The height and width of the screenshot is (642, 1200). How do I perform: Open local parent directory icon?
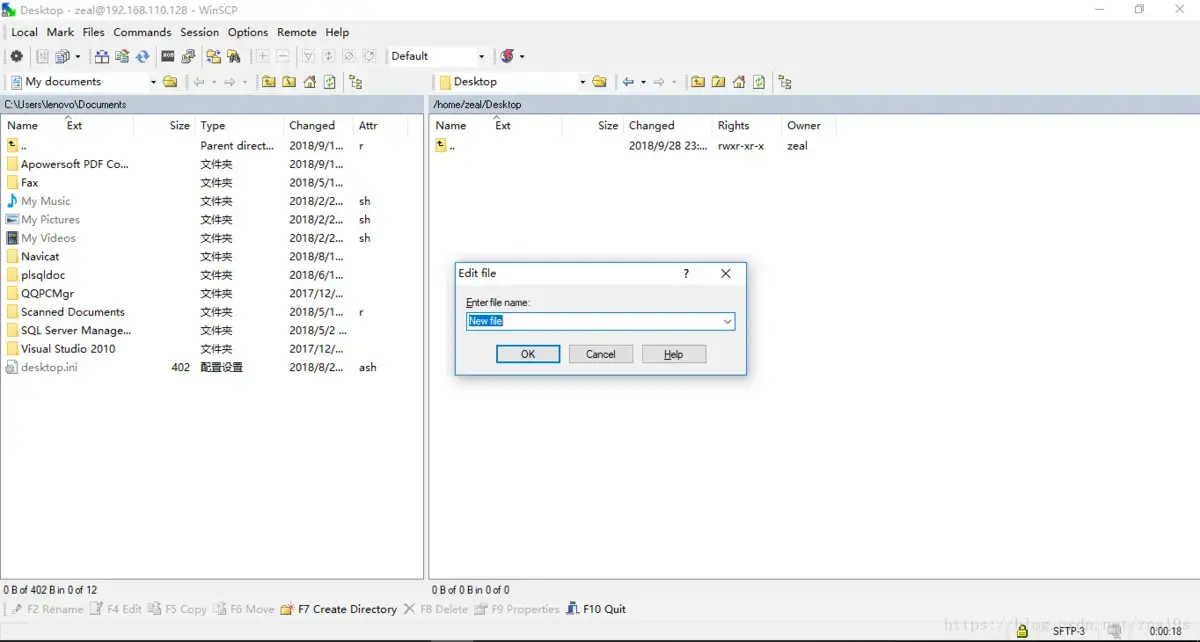(x=269, y=82)
